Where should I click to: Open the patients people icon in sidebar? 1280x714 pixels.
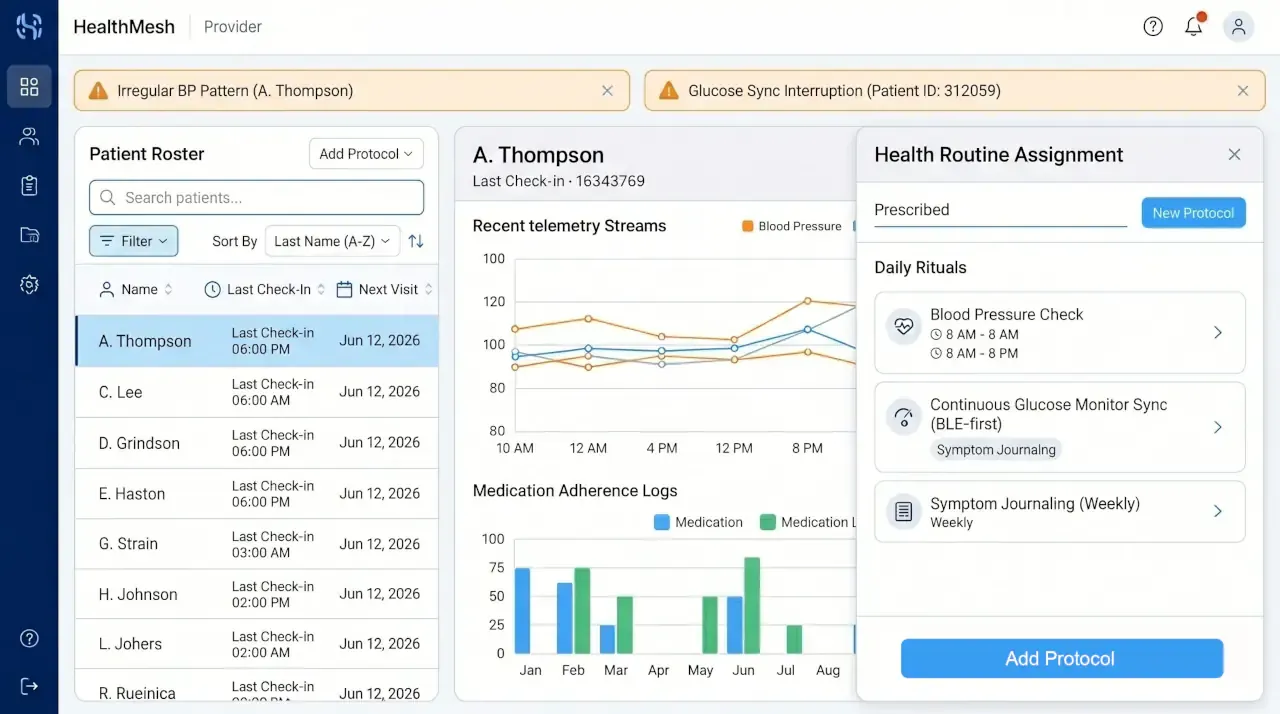pyautogui.click(x=29, y=137)
